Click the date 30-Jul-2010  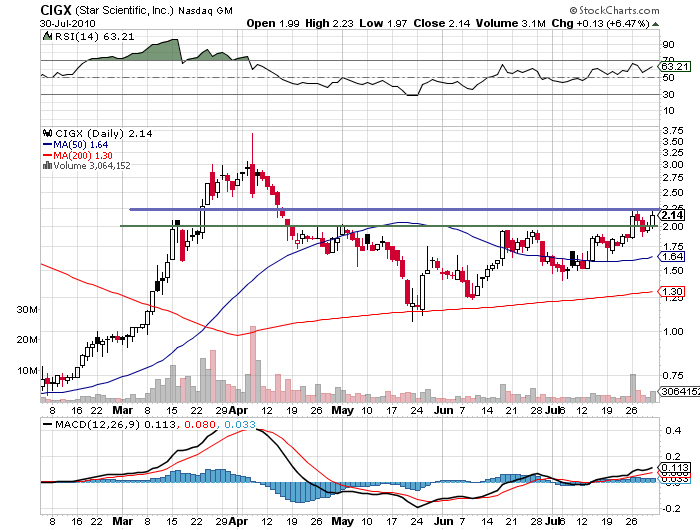click(67, 24)
